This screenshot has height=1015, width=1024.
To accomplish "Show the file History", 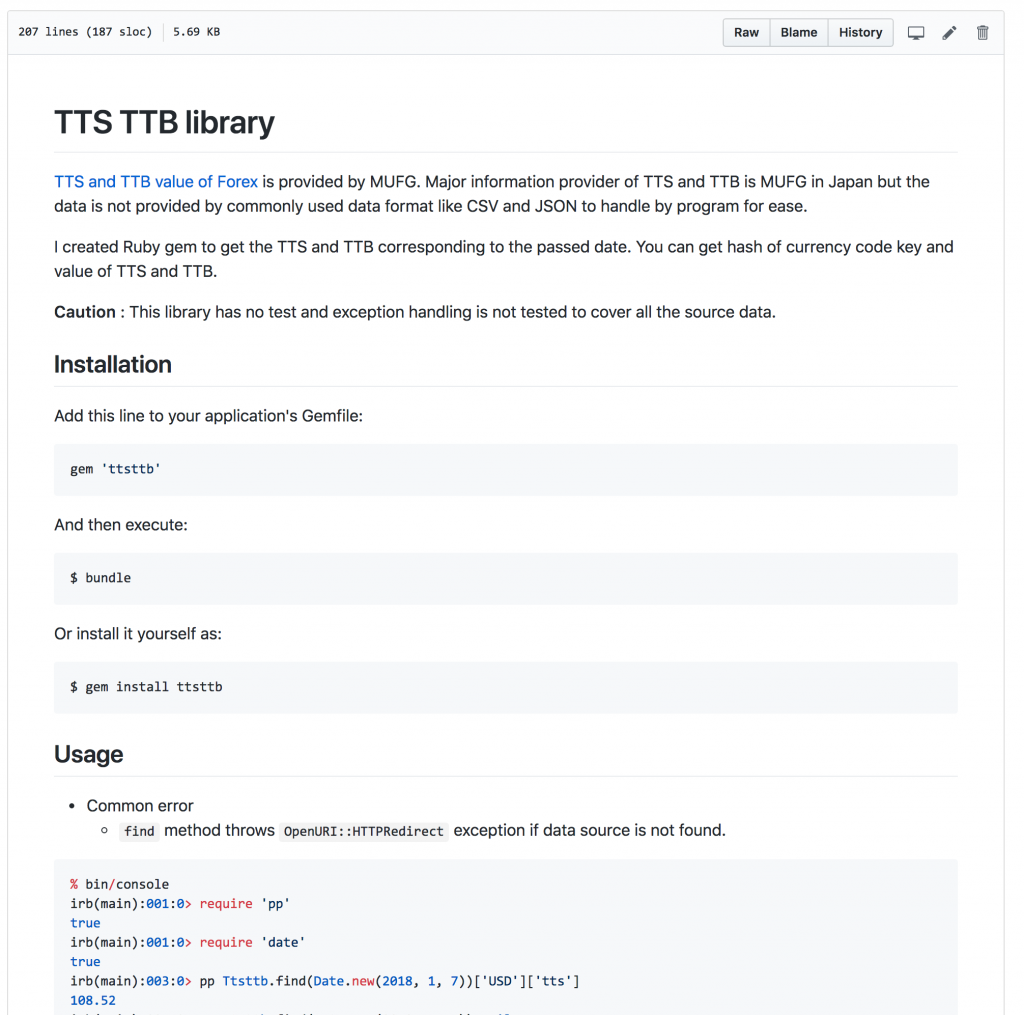I will point(860,32).
